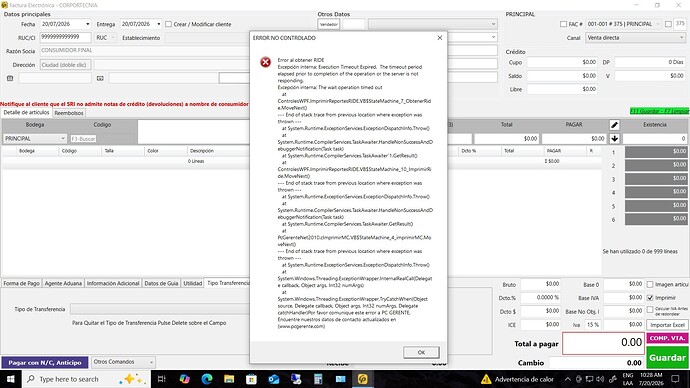Launch Copilot from the taskbar
690x388 pixels.
(184, 379)
